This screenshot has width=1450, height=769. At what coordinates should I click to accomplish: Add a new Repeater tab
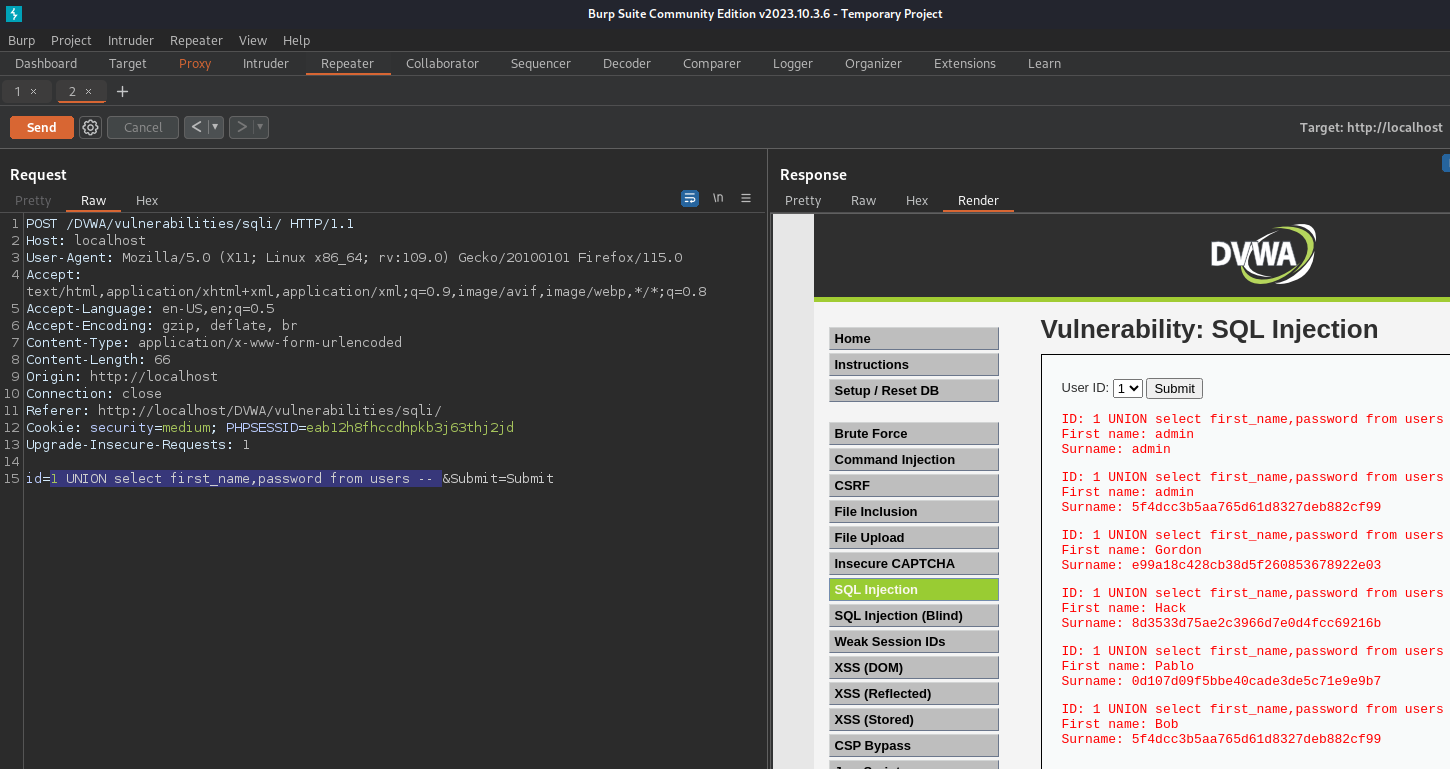click(122, 91)
